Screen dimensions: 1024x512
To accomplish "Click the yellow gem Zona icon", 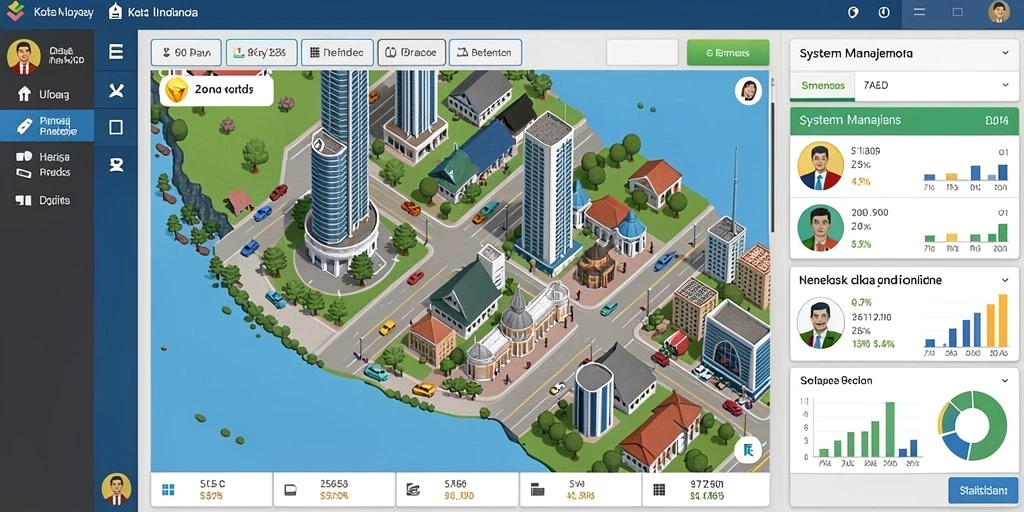I will point(176,89).
